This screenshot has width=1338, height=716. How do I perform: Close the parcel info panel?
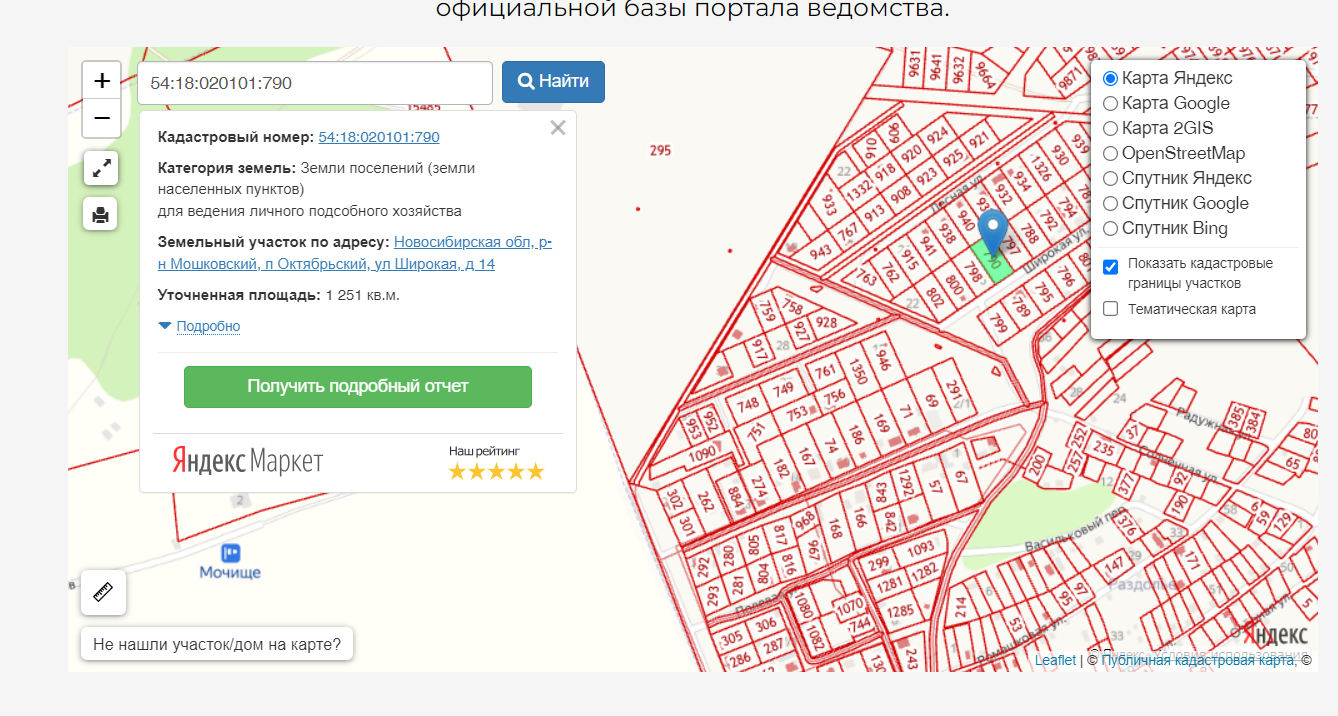coord(558,127)
